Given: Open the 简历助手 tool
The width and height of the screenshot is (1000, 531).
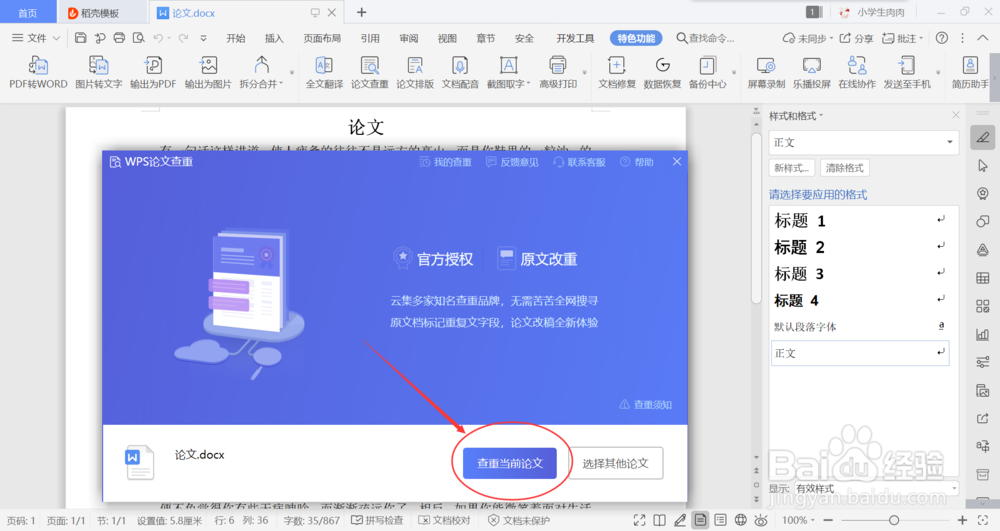Looking at the screenshot, I should (x=970, y=72).
